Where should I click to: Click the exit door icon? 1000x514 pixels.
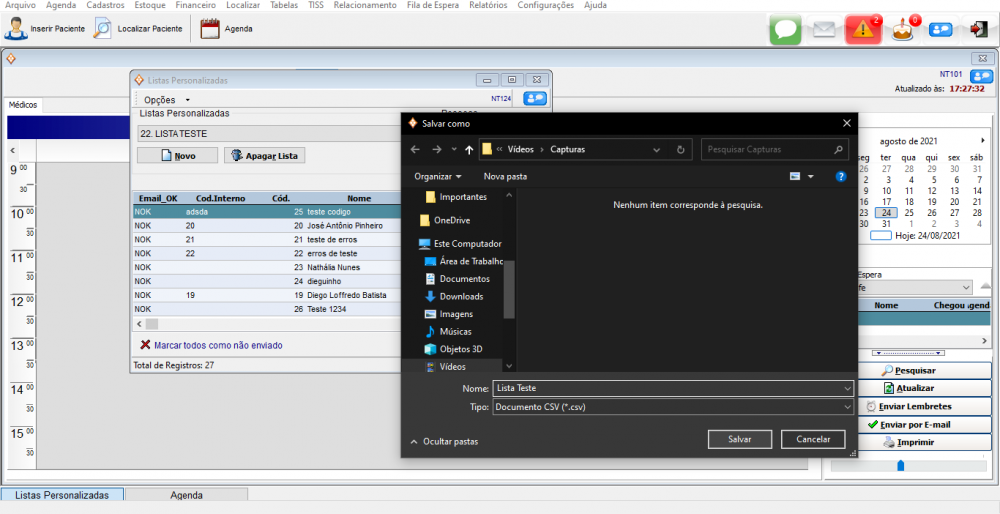979,30
